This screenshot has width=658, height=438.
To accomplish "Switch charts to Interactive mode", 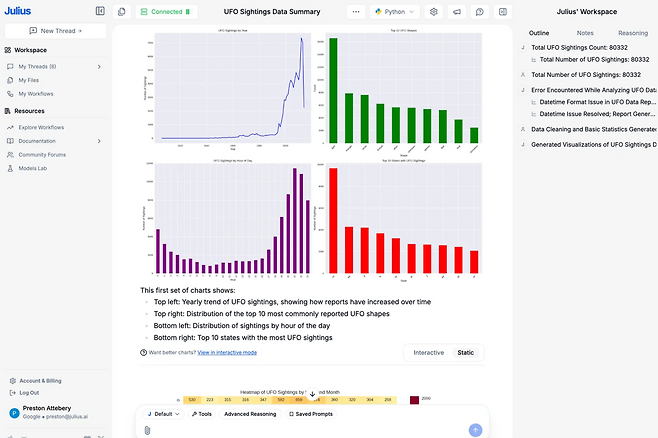I will (428, 353).
